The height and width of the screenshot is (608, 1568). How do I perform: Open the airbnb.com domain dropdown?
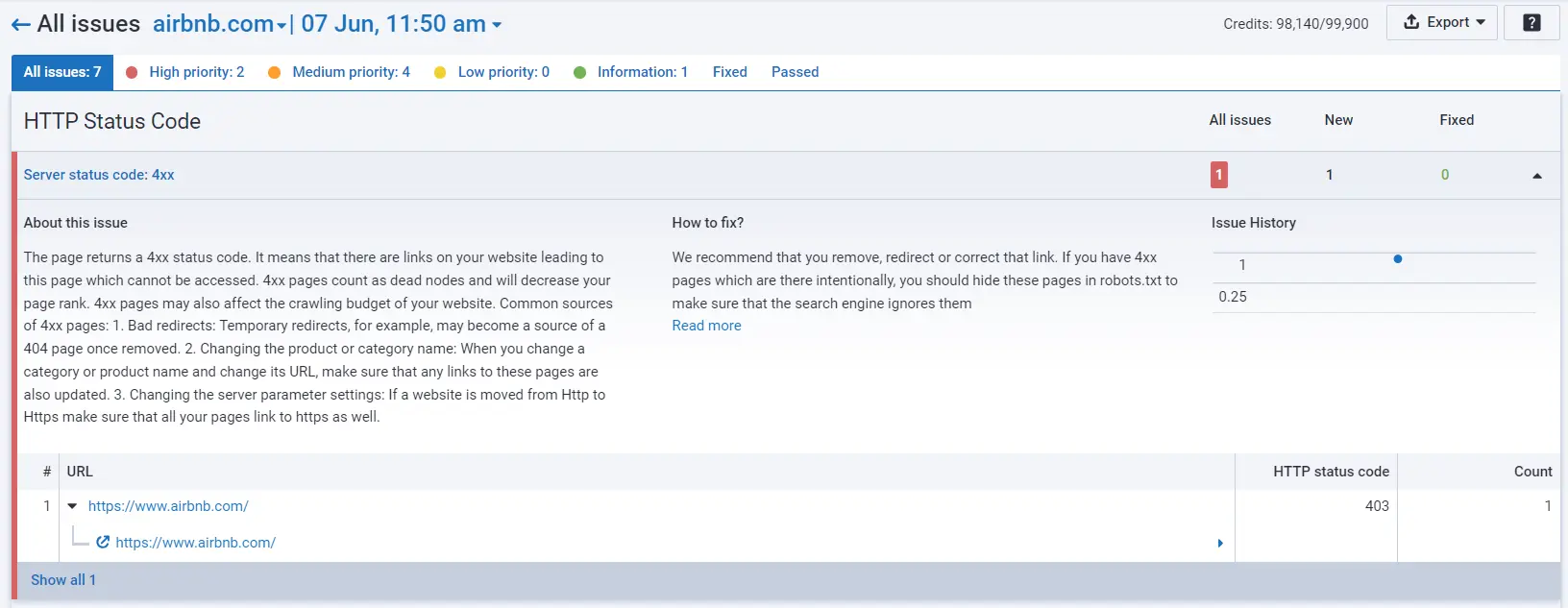[x=220, y=24]
